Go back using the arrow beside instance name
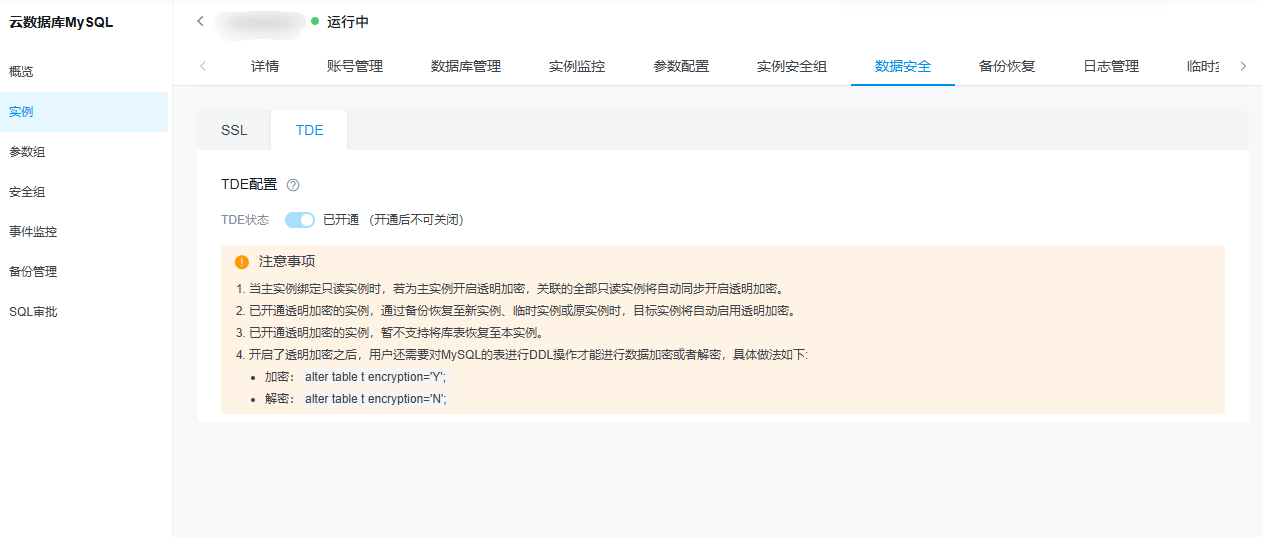 [x=200, y=21]
